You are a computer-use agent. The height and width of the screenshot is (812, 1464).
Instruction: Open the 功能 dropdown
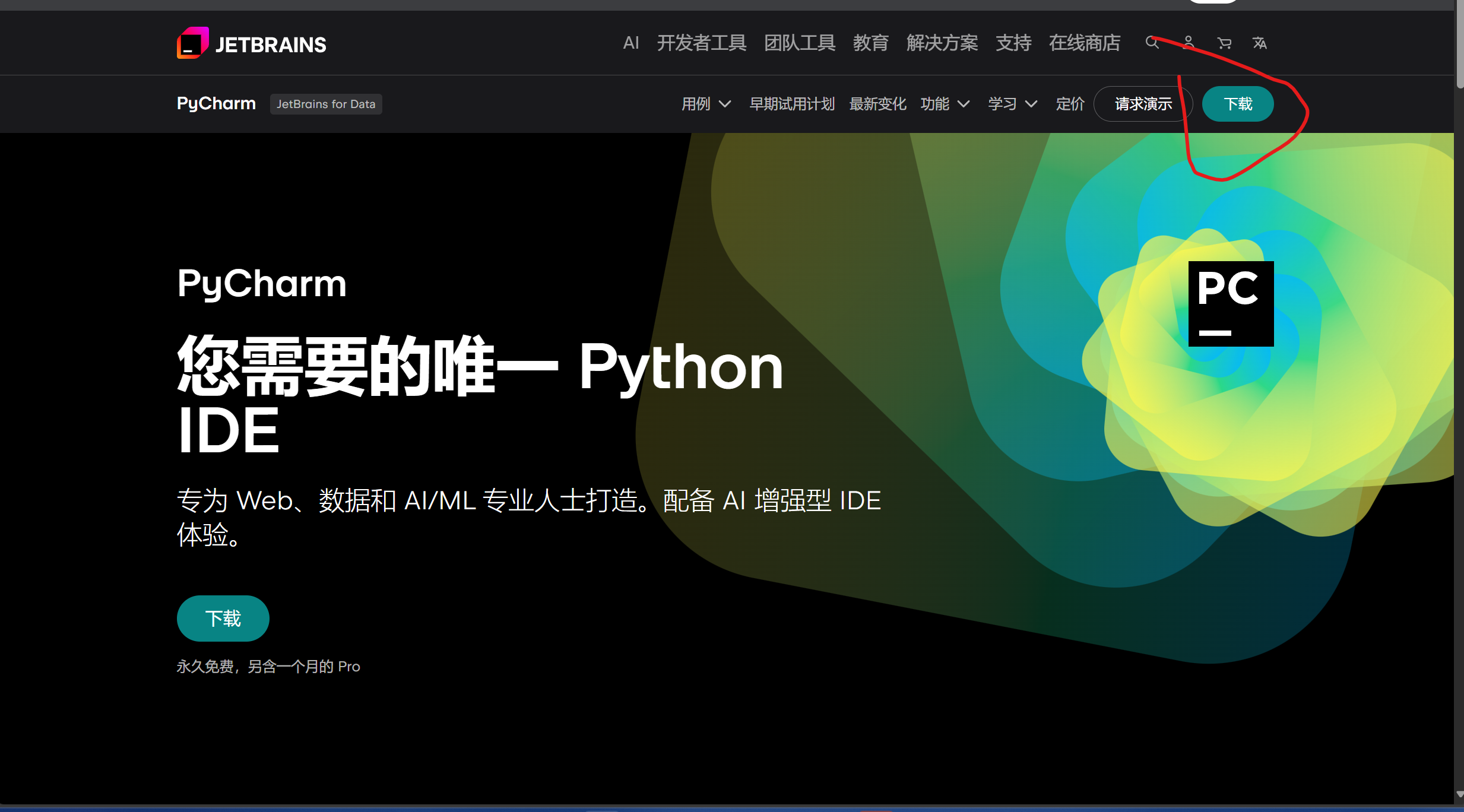pos(945,104)
